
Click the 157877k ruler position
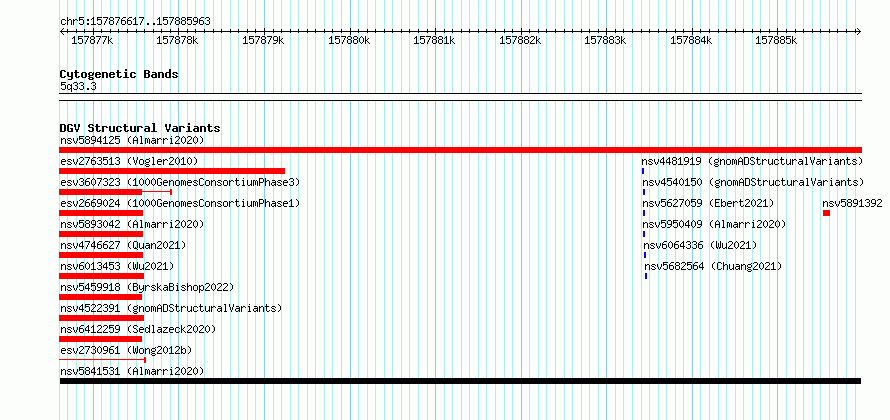point(93,40)
